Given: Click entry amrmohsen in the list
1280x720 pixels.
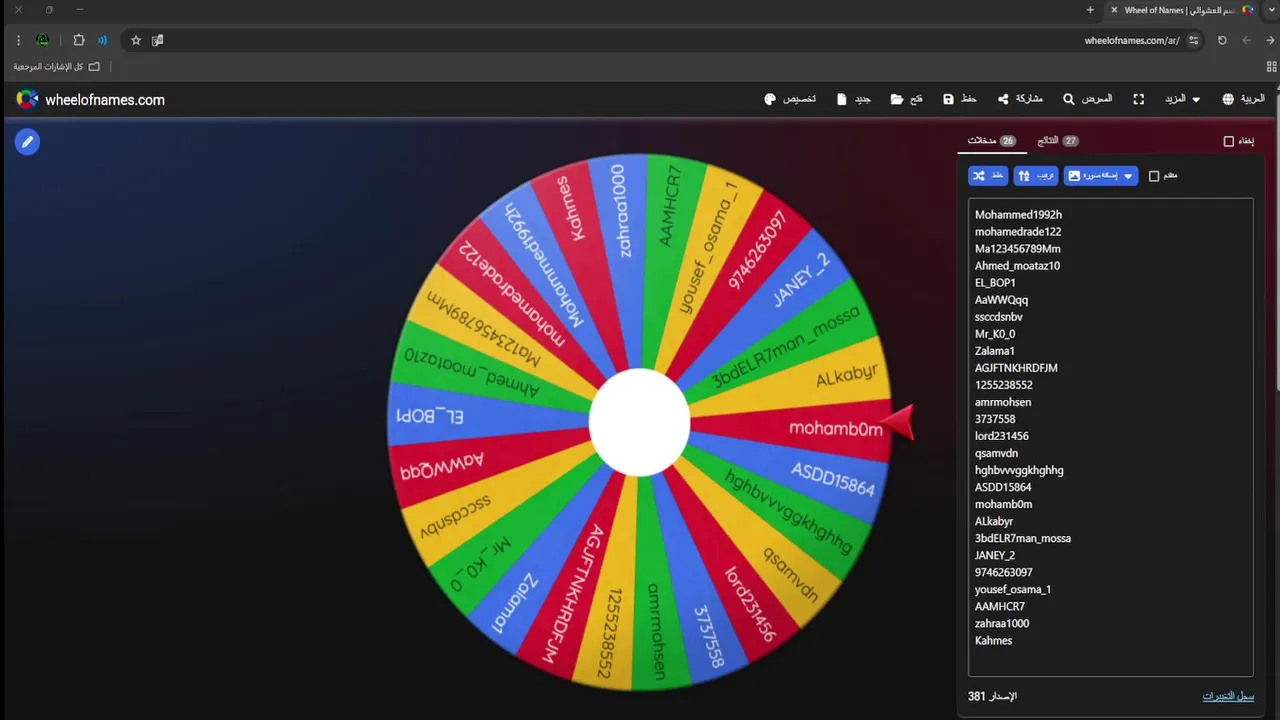Looking at the screenshot, I should tap(1003, 402).
